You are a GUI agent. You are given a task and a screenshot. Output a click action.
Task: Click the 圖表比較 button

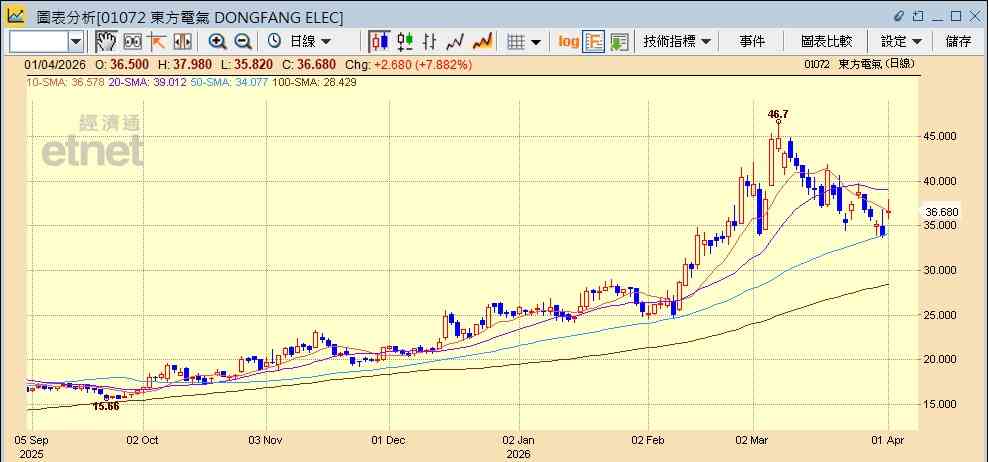tap(826, 42)
